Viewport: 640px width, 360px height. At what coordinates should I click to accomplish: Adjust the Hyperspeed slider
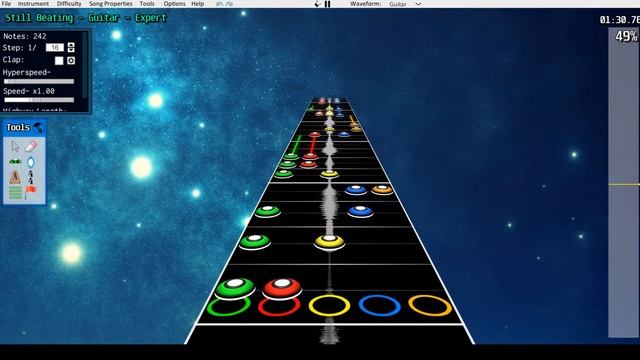(x=39, y=82)
